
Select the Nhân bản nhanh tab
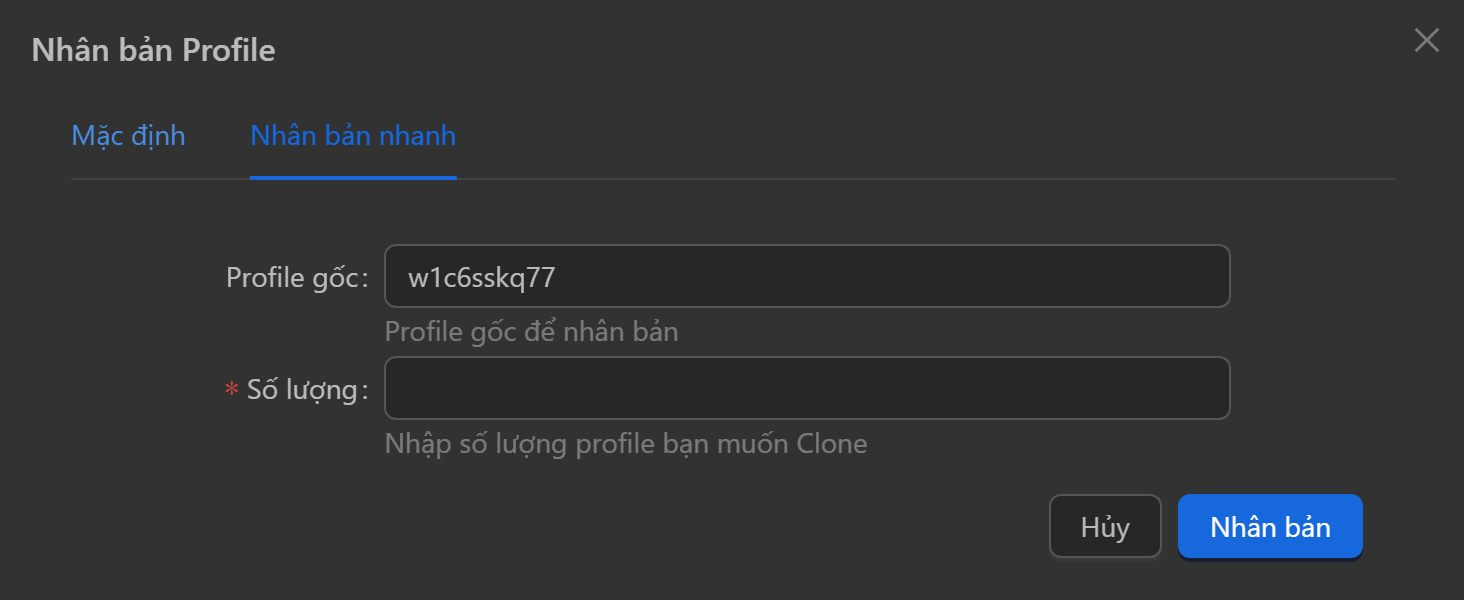point(352,136)
